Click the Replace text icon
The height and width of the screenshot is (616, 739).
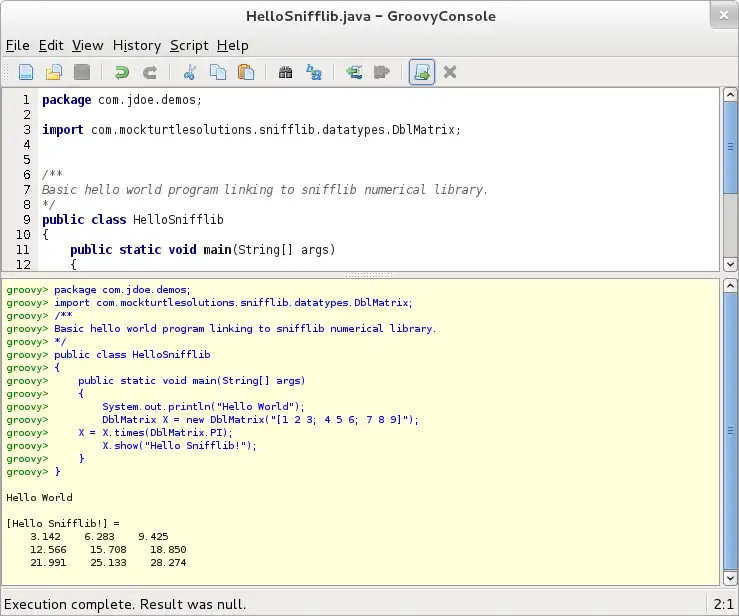pyautogui.click(x=313, y=72)
